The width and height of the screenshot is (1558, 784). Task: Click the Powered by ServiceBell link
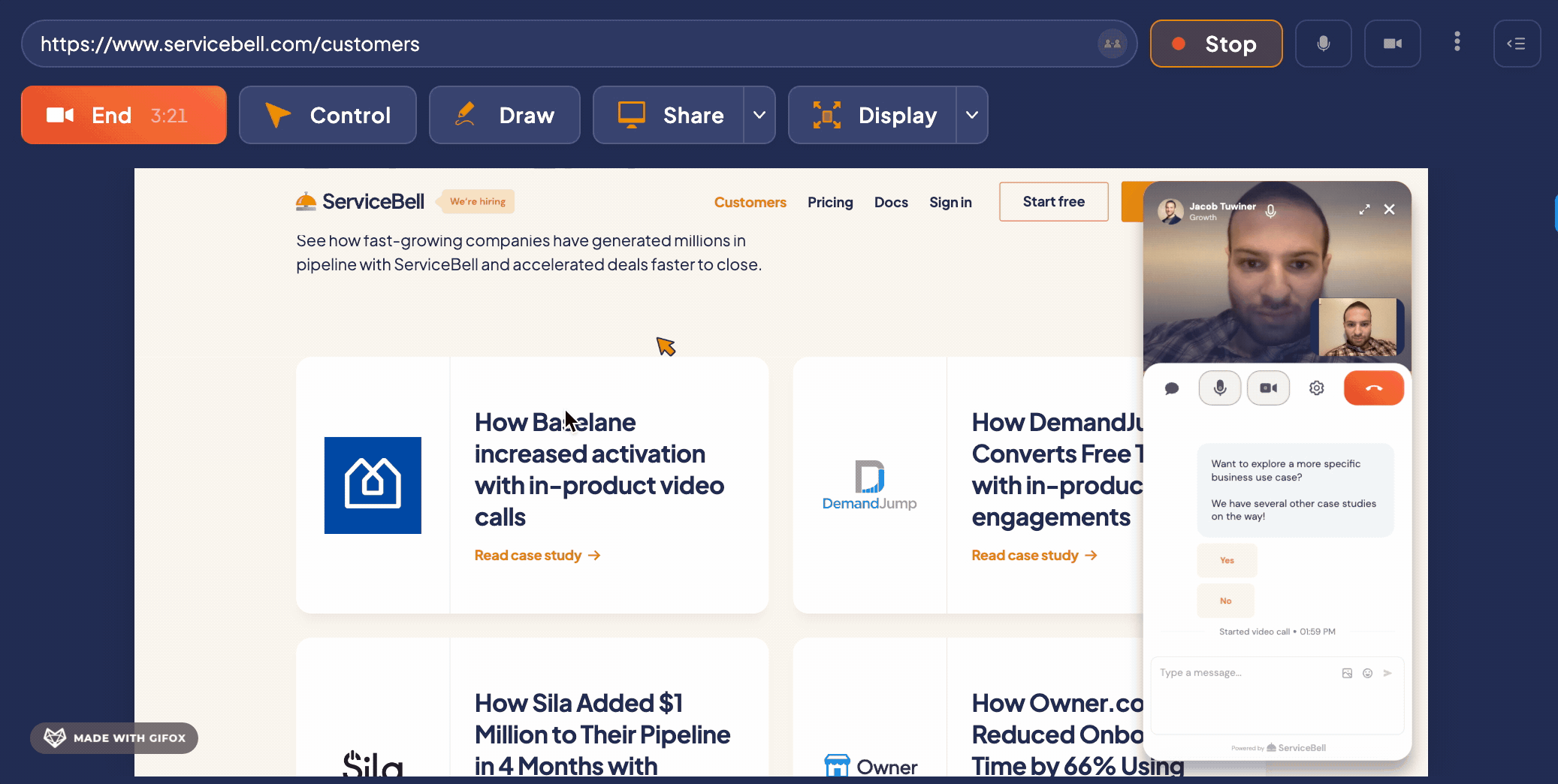coord(1278,748)
